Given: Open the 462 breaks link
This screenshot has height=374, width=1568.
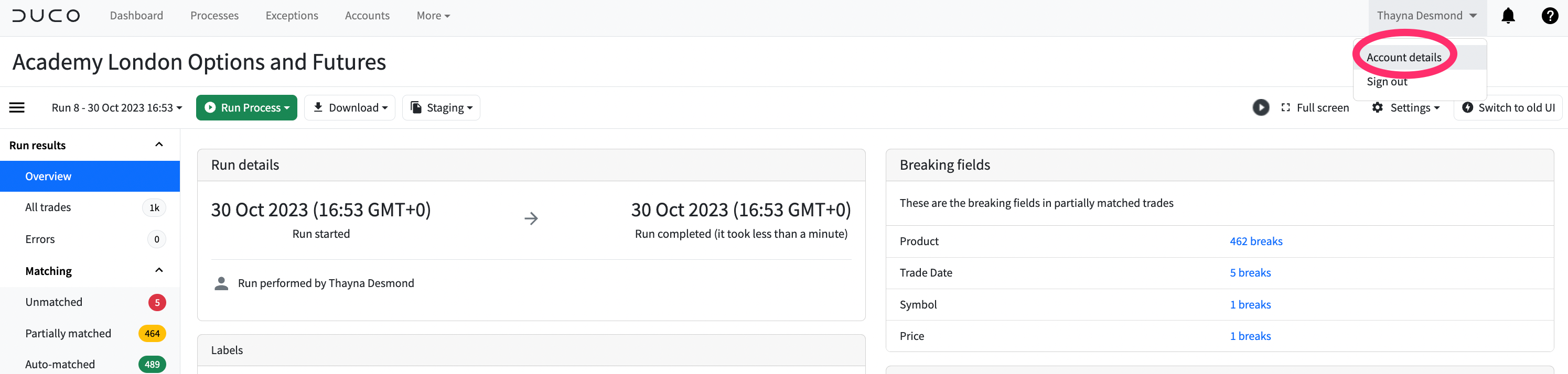Looking at the screenshot, I should (x=1256, y=241).
